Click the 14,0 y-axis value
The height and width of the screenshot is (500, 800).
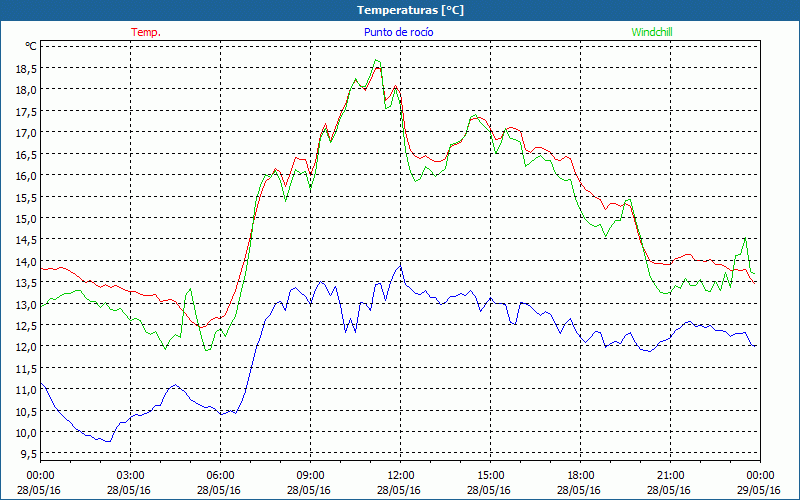28,261
